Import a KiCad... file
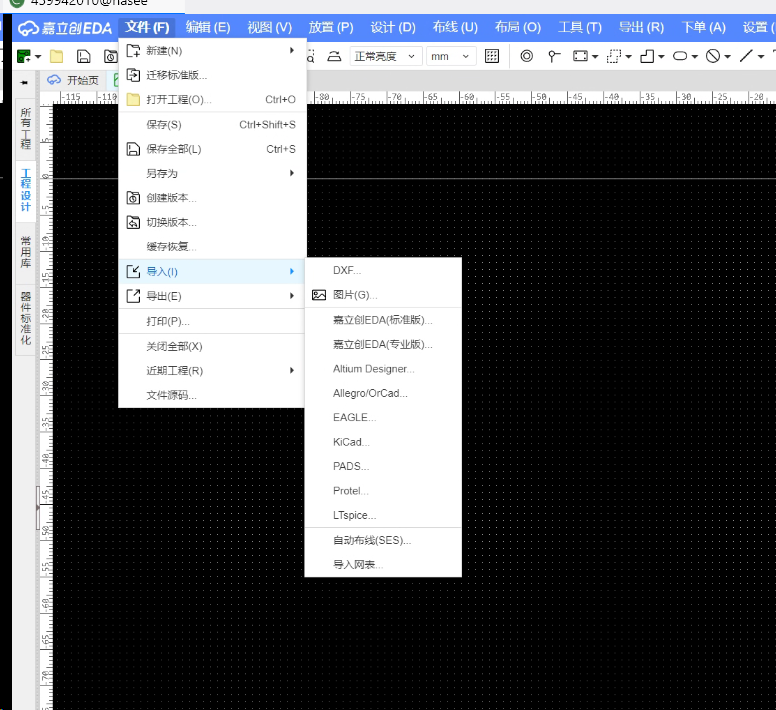 pyautogui.click(x=383, y=442)
